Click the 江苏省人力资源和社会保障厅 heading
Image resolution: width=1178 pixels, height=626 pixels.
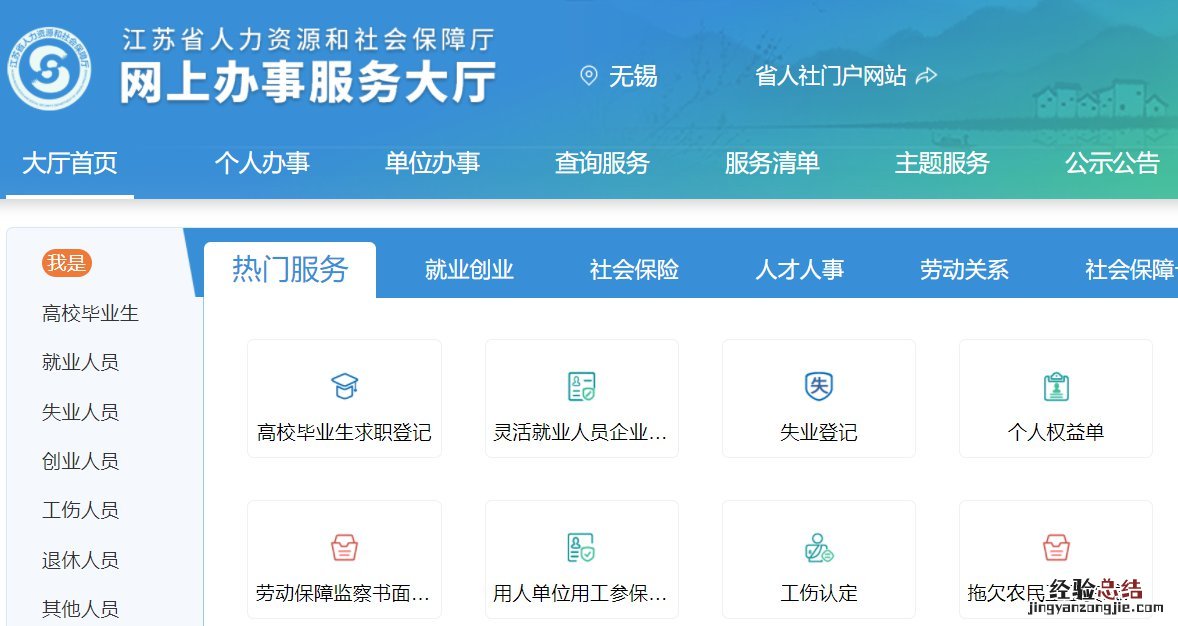(308, 40)
